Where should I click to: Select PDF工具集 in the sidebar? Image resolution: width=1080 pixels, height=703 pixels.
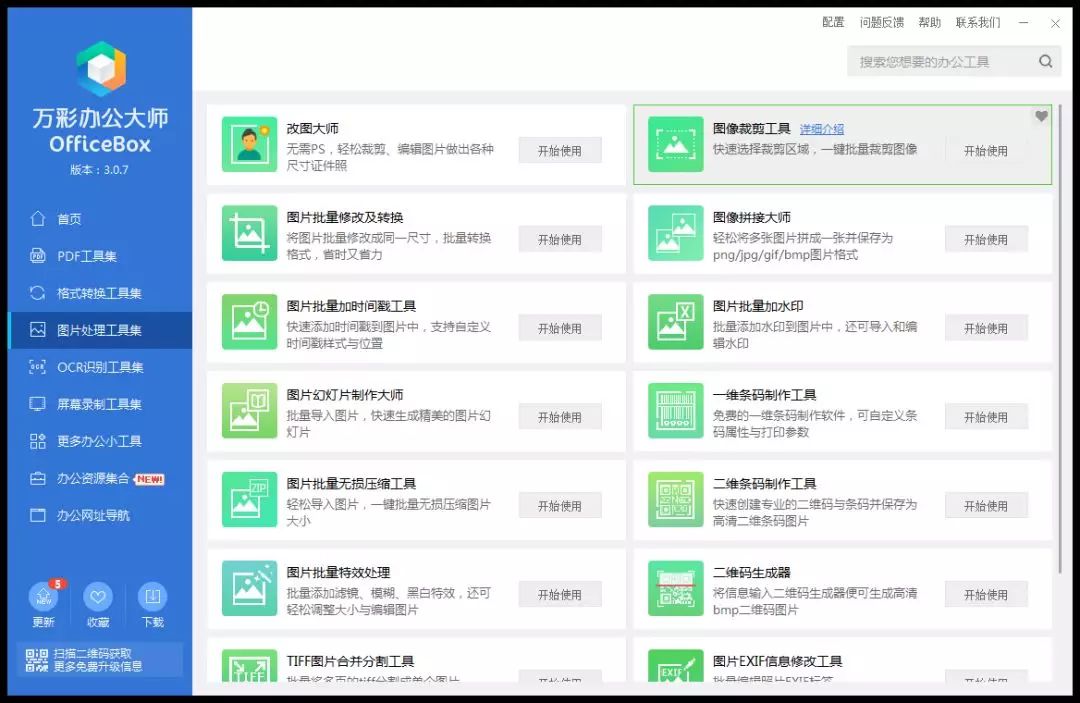[x=86, y=256]
